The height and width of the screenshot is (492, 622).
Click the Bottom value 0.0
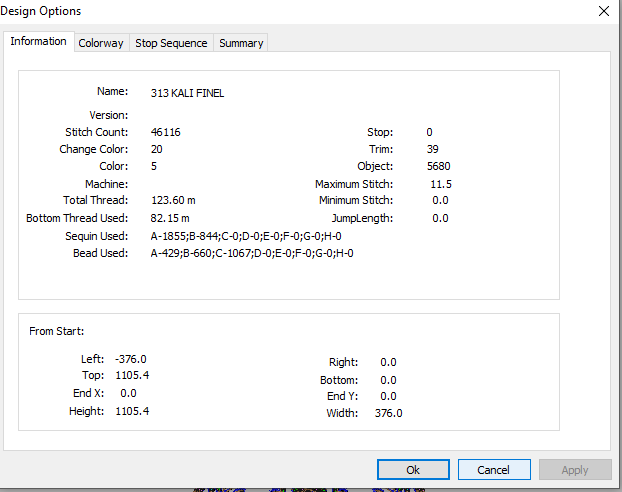tap(388, 381)
